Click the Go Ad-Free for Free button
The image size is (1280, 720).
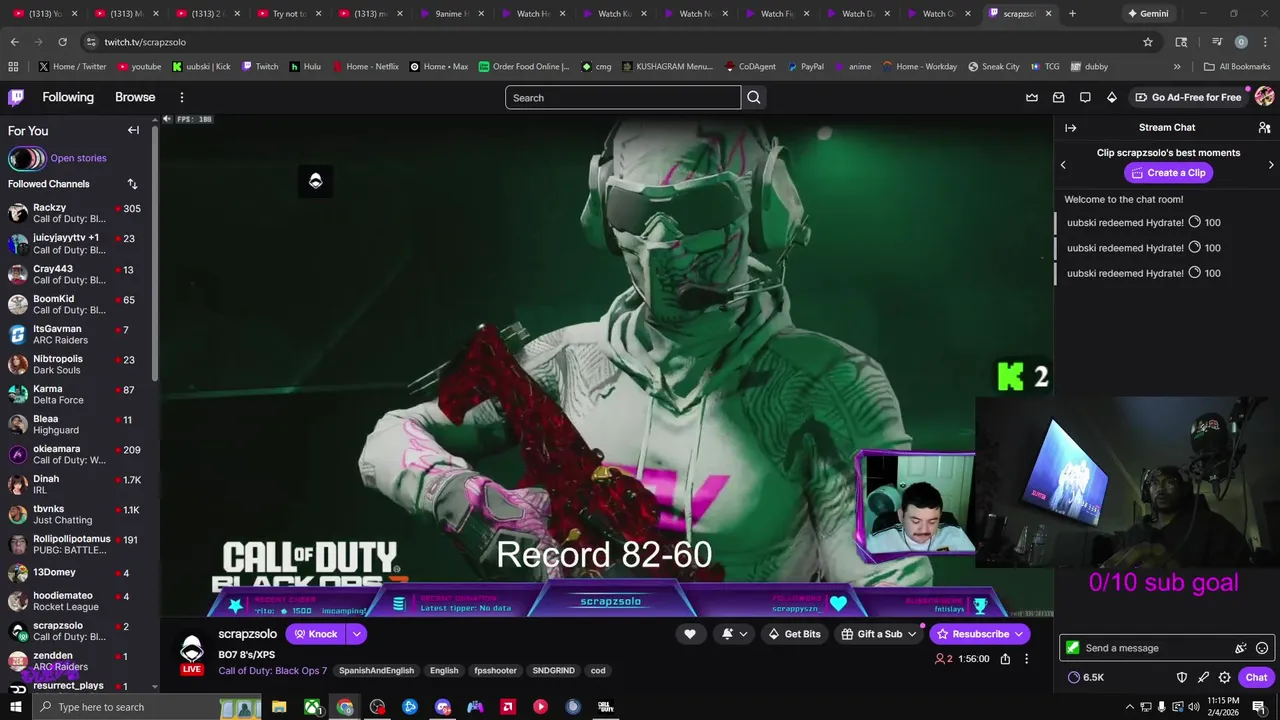click(1188, 97)
